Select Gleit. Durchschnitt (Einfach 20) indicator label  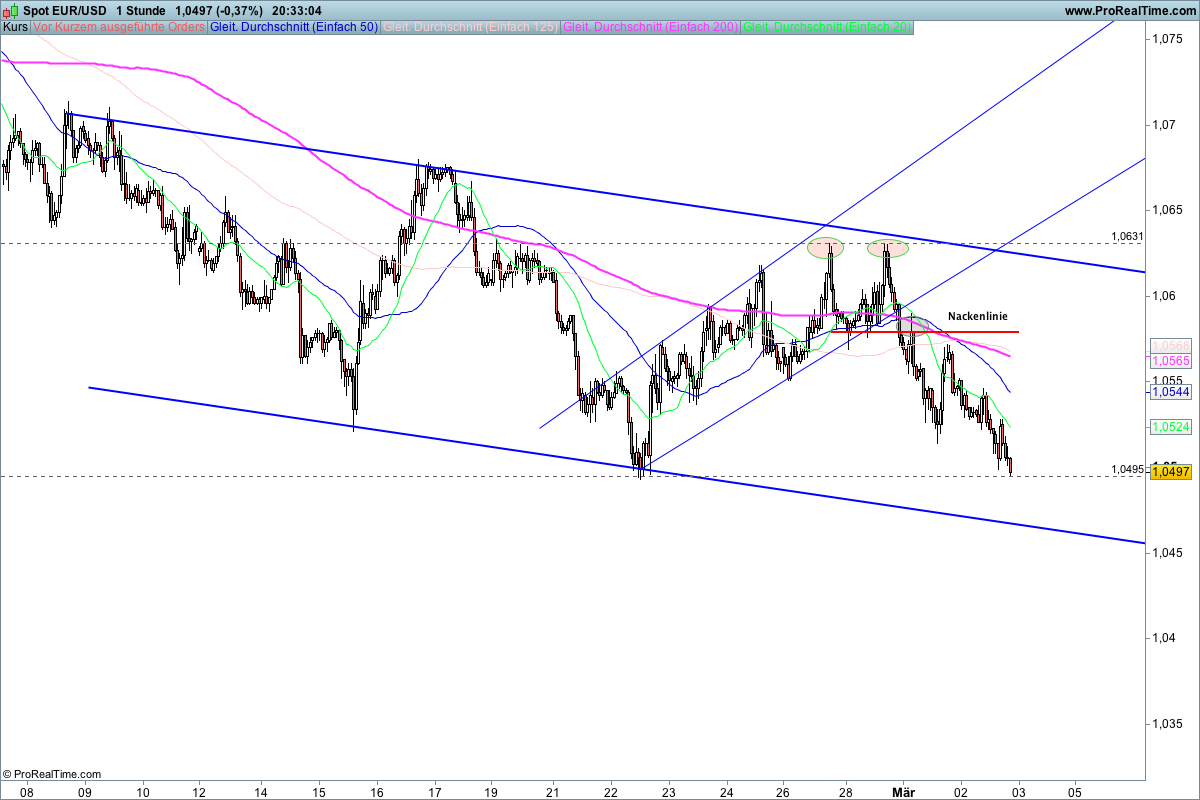tap(827, 27)
